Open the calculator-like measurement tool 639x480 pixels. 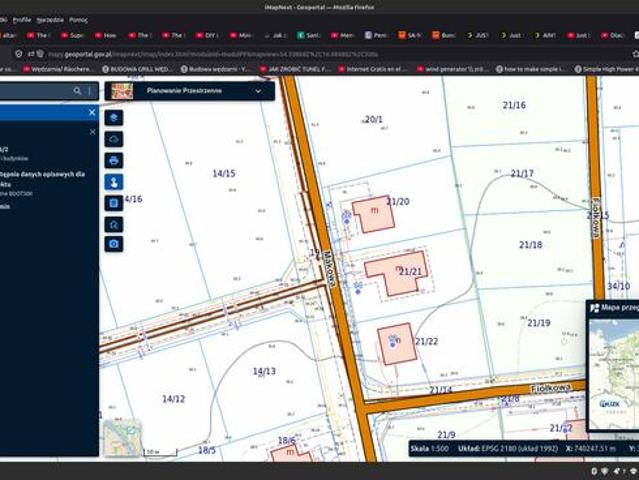click(x=114, y=203)
